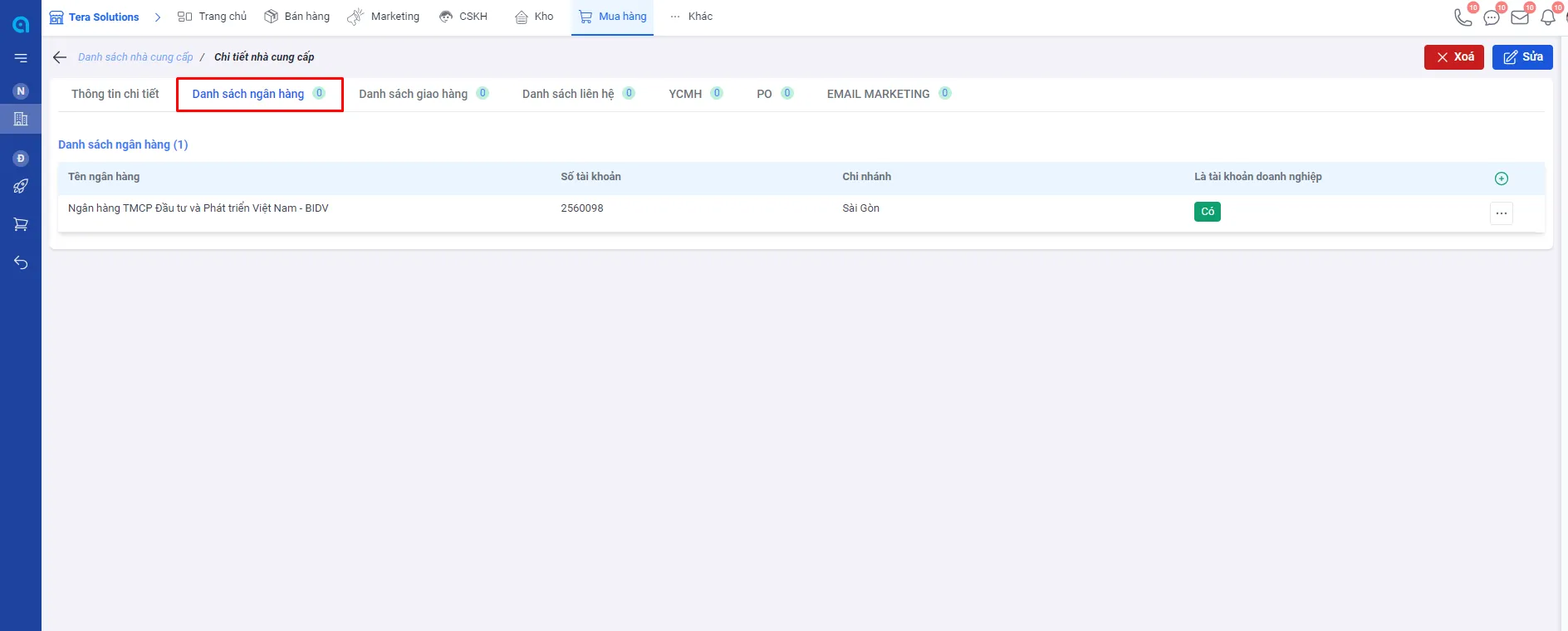Open the N sidebar item
Screen dimensions: 1568x631
21,91
